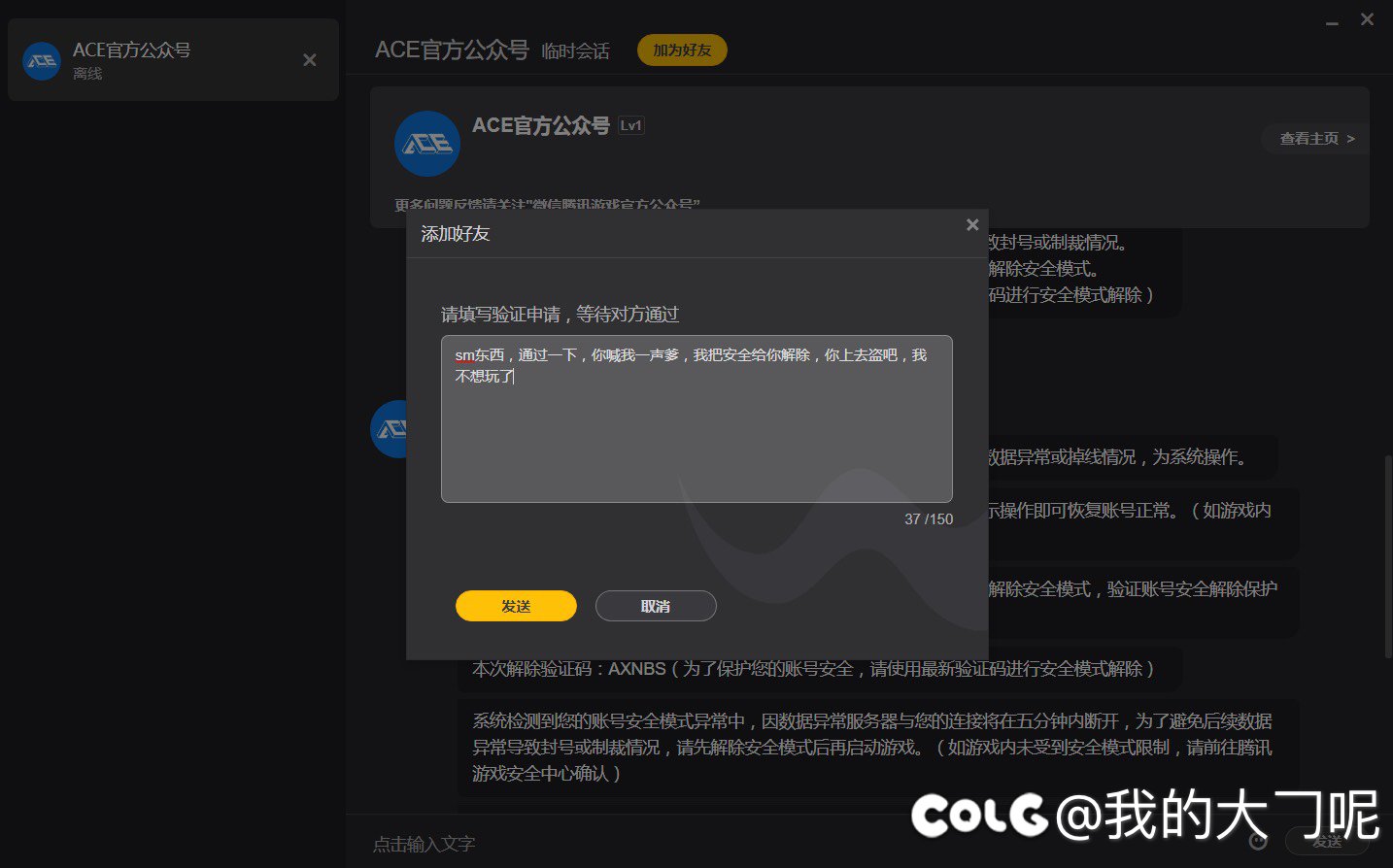Screen dimensions: 1393x868
Task: Click the Lv1 level badge
Action: click(631, 125)
